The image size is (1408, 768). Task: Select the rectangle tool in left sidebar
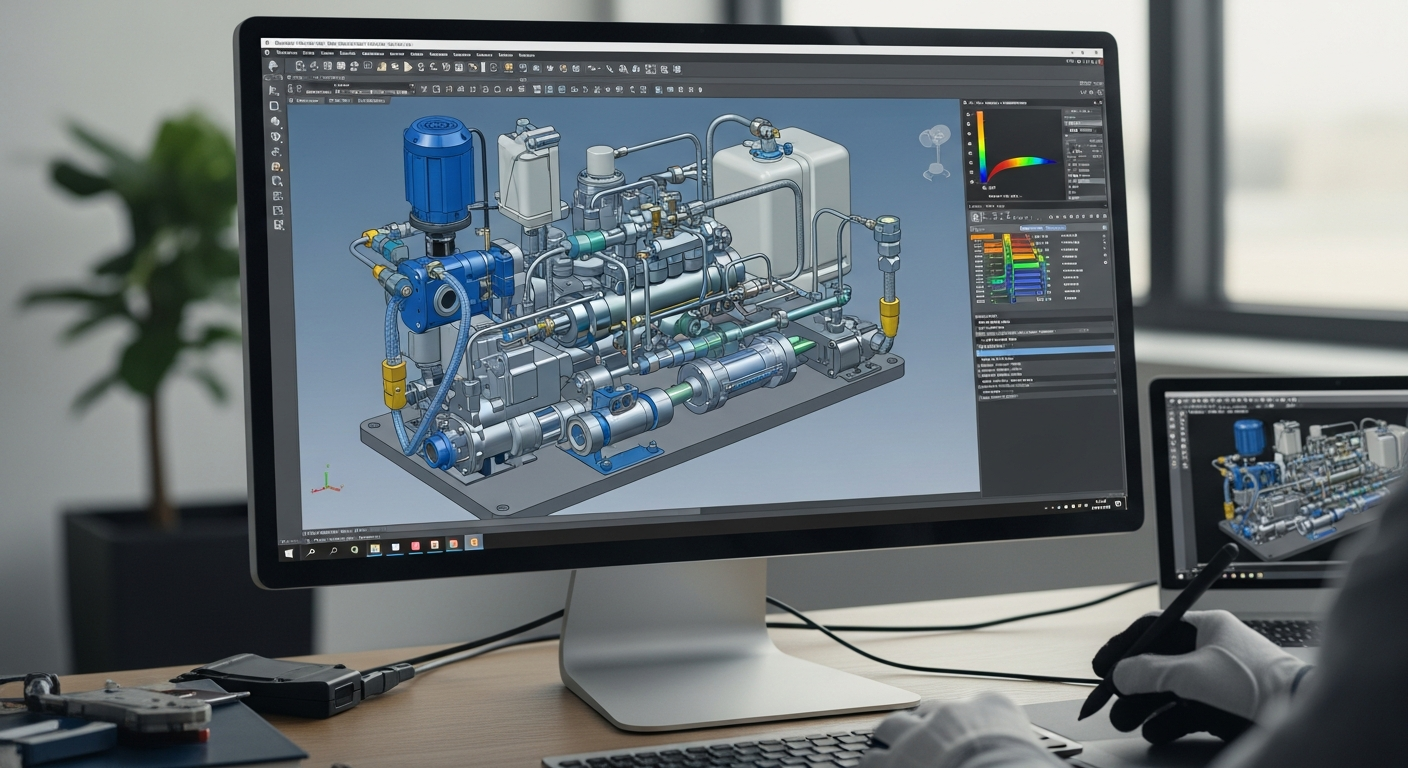coord(274,105)
